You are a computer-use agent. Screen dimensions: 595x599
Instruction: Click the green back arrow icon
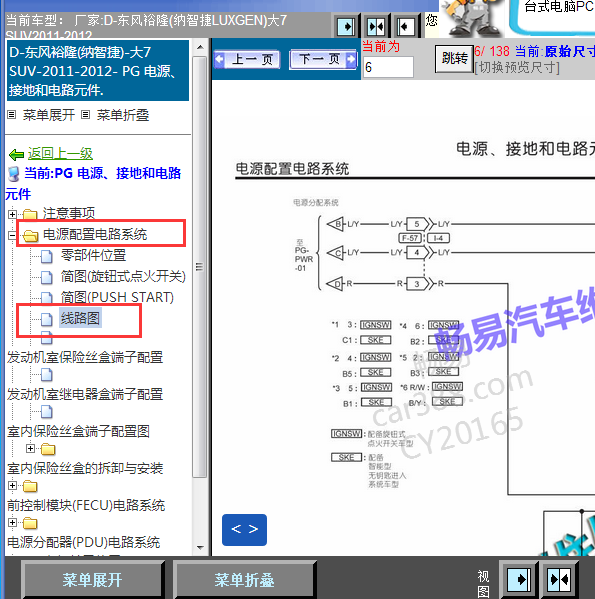[16, 154]
